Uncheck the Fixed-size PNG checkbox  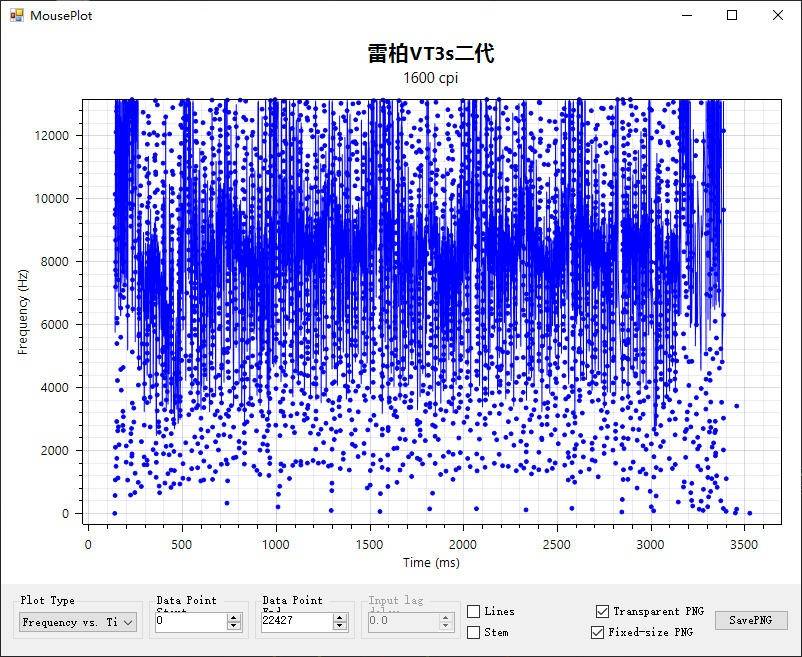(x=597, y=632)
